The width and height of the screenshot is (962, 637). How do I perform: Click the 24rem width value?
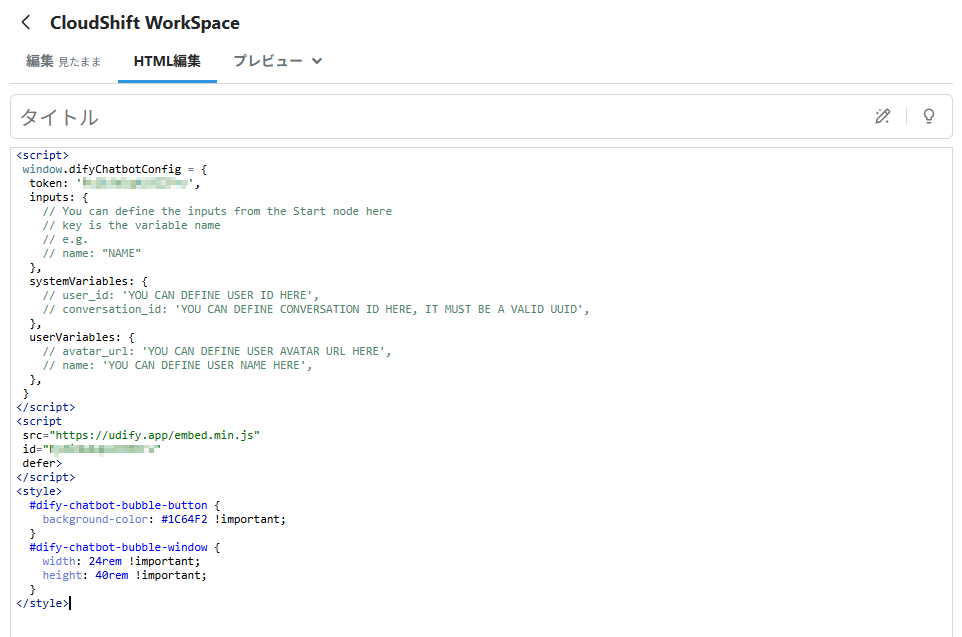click(x=105, y=561)
